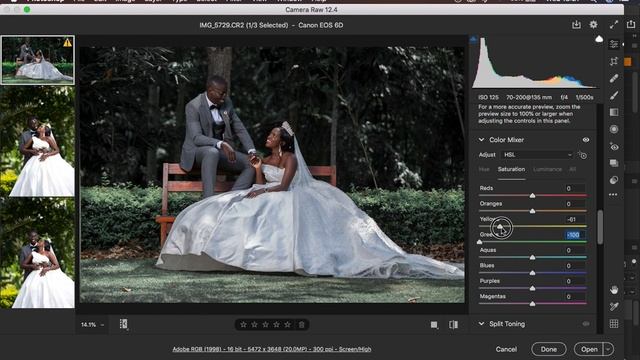Switch to single view mode icon
Viewport: 640px width, 360px height.
434,325
